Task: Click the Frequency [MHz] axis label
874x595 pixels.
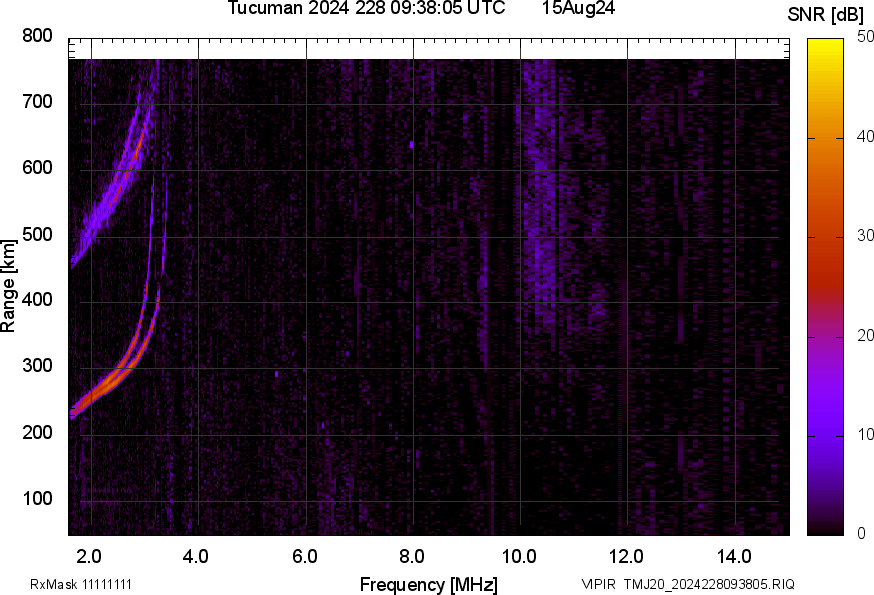Action: tap(428, 584)
